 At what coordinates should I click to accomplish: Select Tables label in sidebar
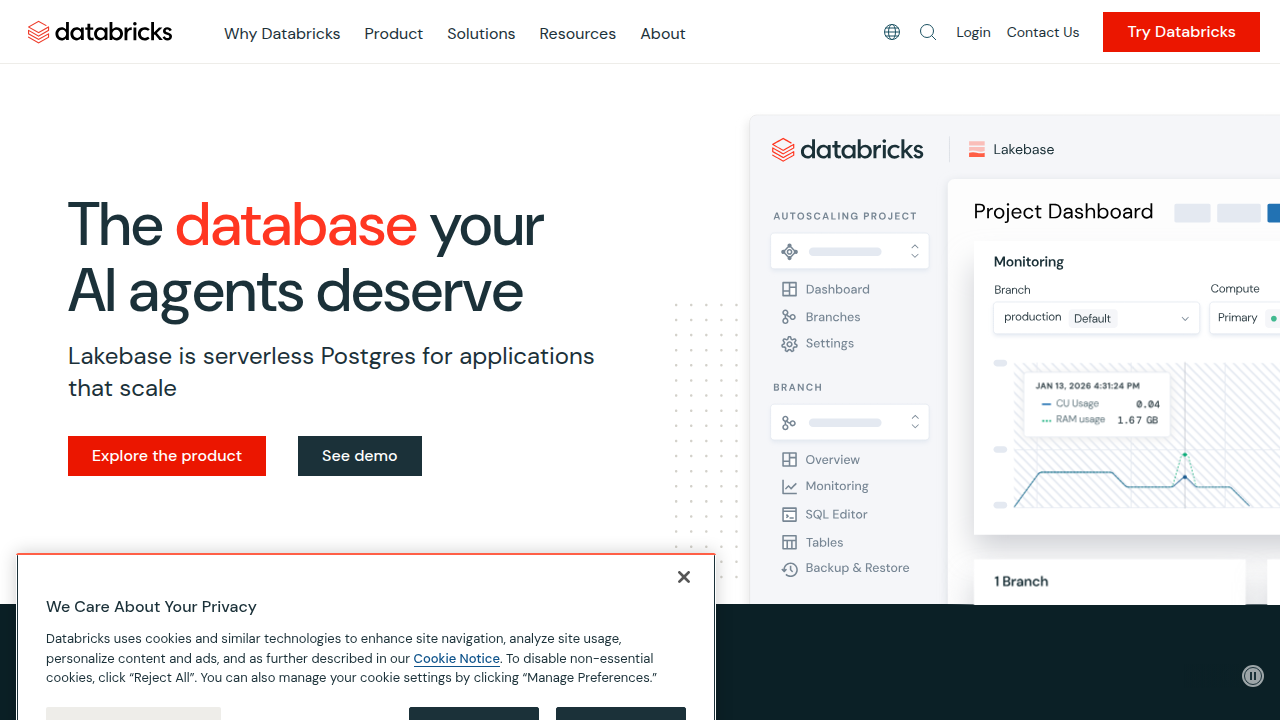click(x=825, y=542)
